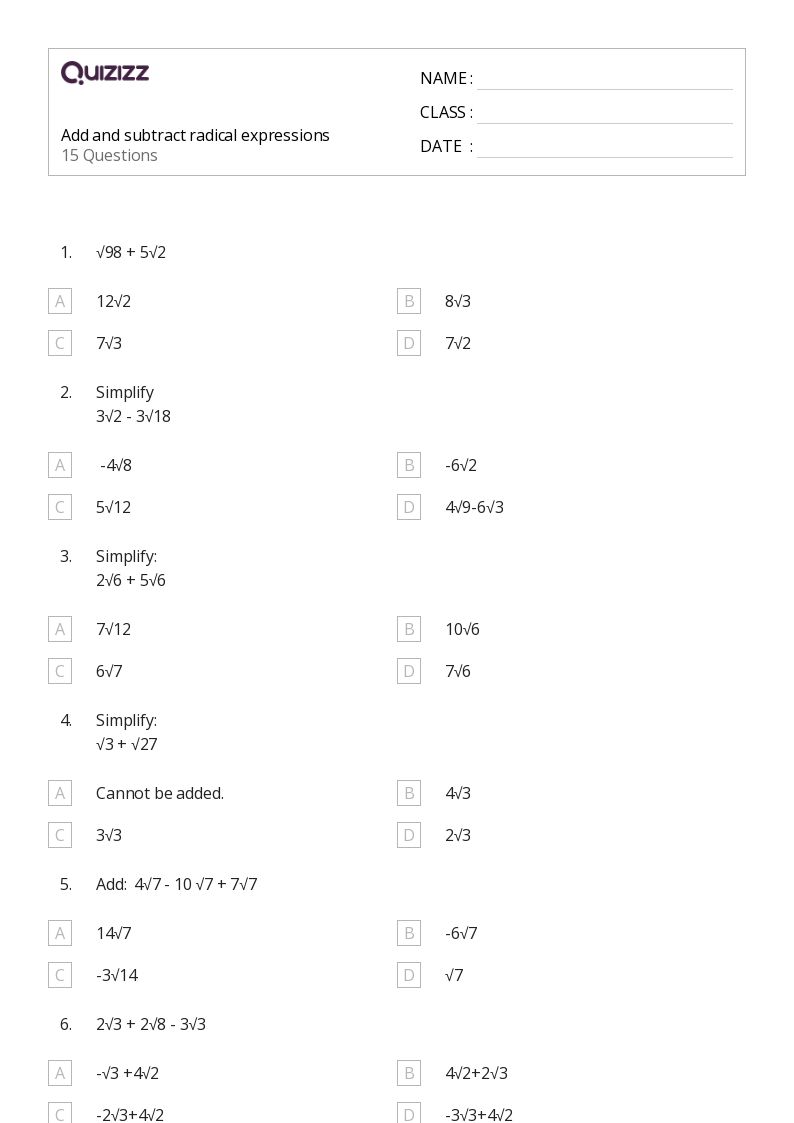Choose option D with √7
Viewport: 794px width, 1123px height.
coord(409,975)
